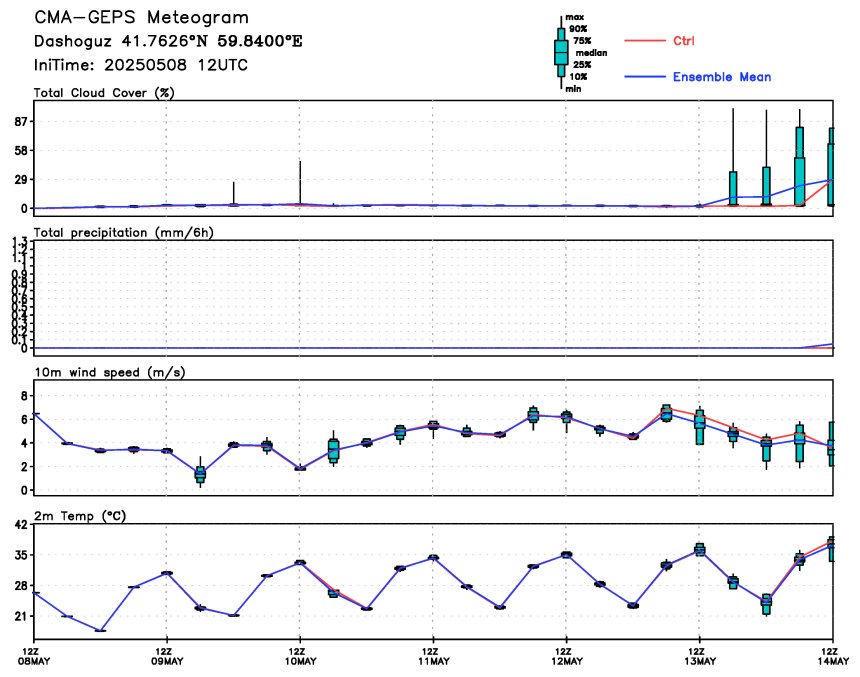This screenshot has height=677, width=860.
Task: Click the red Ctrl legend line
Action: click(x=644, y=41)
